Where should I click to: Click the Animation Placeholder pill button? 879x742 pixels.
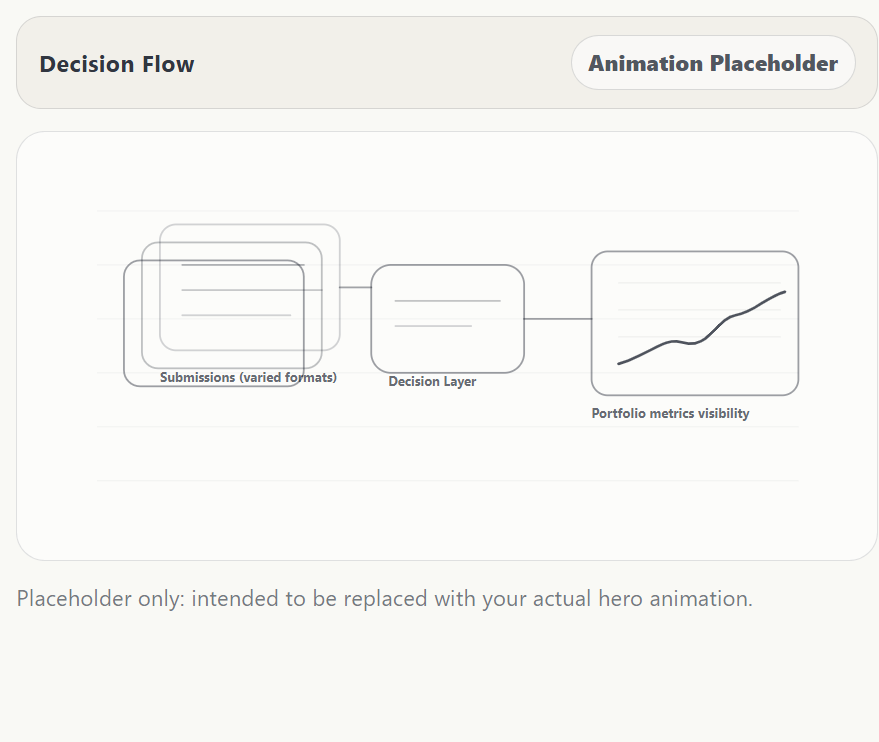click(x=713, y=63)
